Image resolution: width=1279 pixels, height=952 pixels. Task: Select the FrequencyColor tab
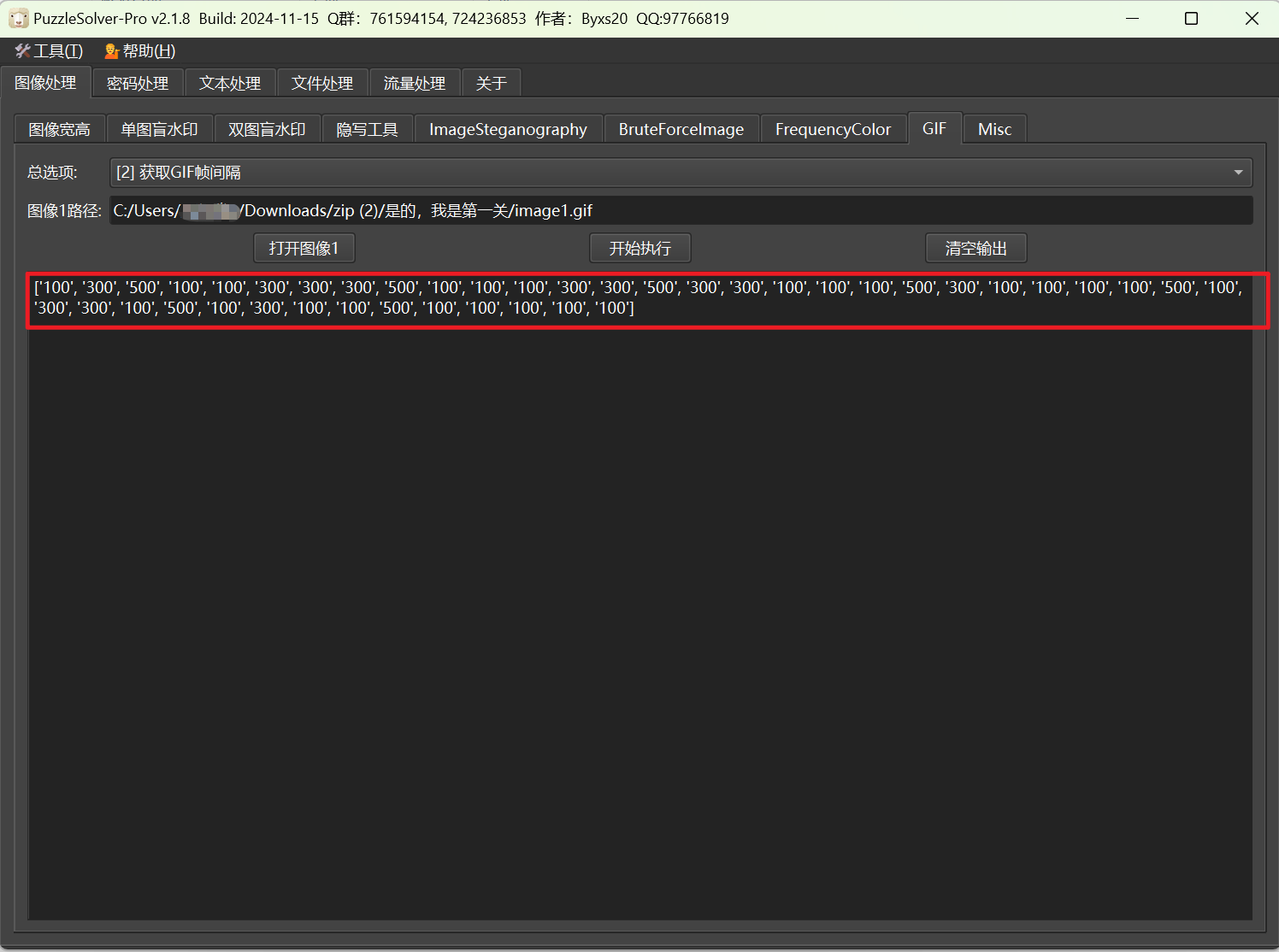[x=833, y=130]
